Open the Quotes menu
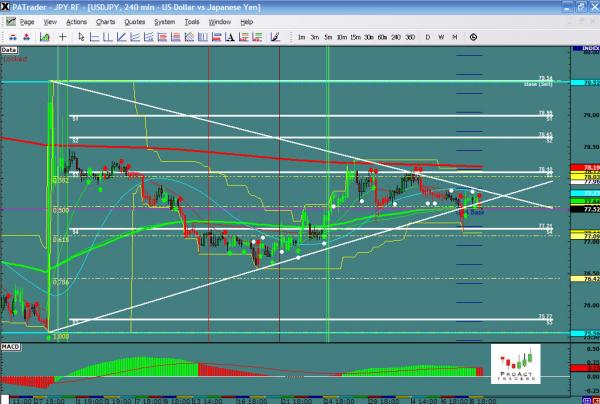 tap(133, 21)
